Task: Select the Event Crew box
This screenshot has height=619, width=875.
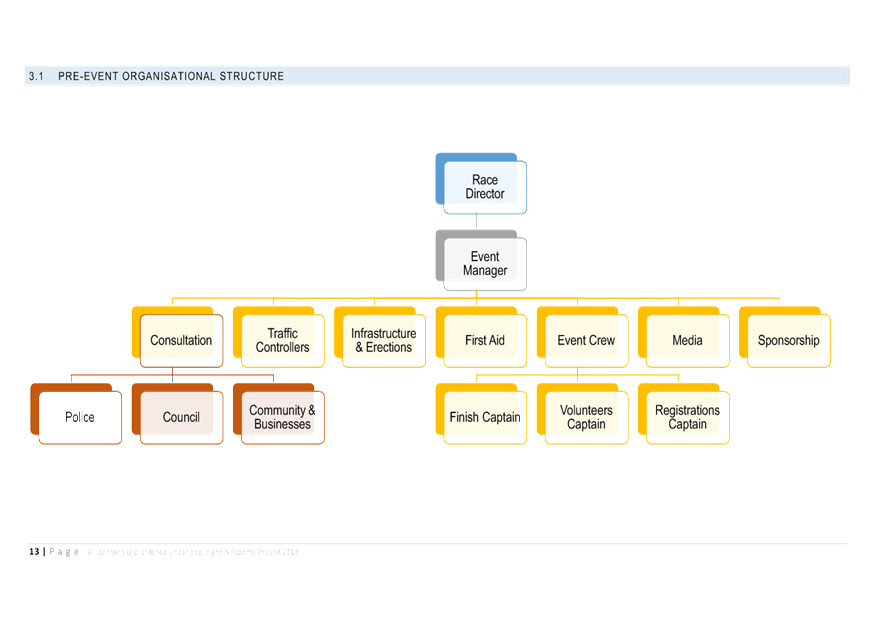Action: coord(582,338)
